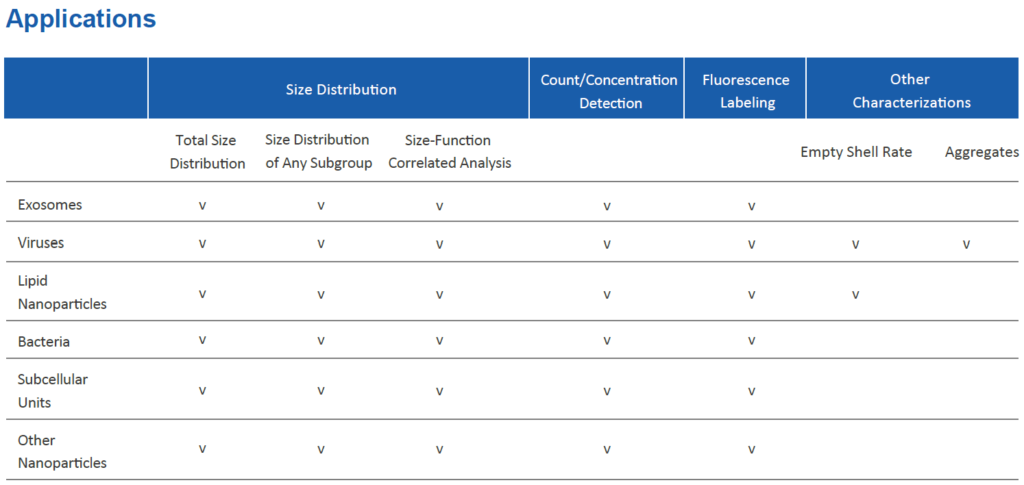The image size is (1024, 485).
Task: Click the Fluorescence Labeling header
Action: coord(745,88)
